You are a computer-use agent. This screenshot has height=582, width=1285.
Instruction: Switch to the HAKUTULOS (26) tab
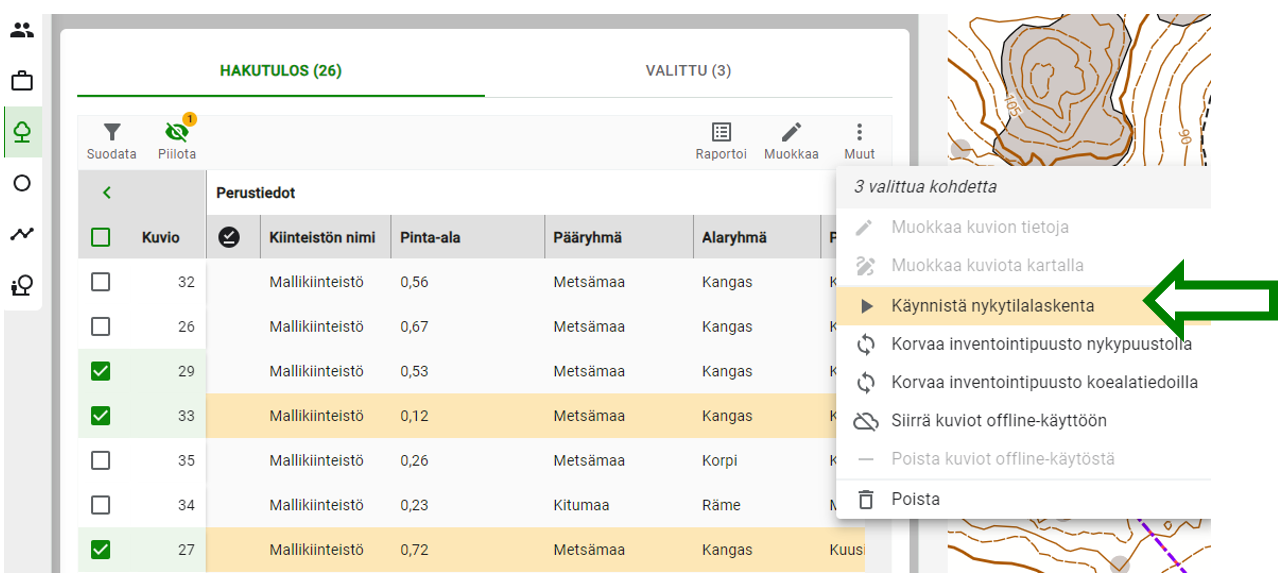(x=281, y=71)
